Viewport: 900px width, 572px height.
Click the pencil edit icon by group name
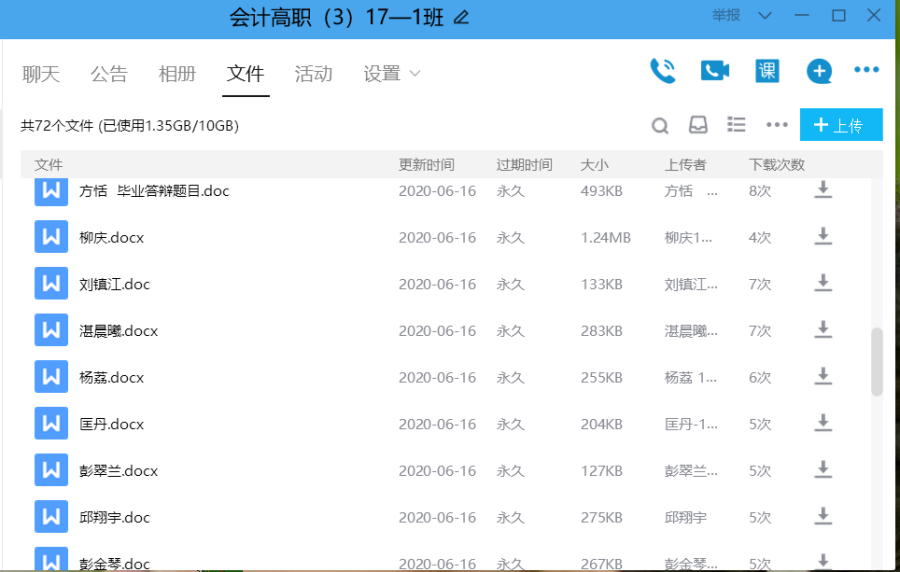(x=461, y=18)
